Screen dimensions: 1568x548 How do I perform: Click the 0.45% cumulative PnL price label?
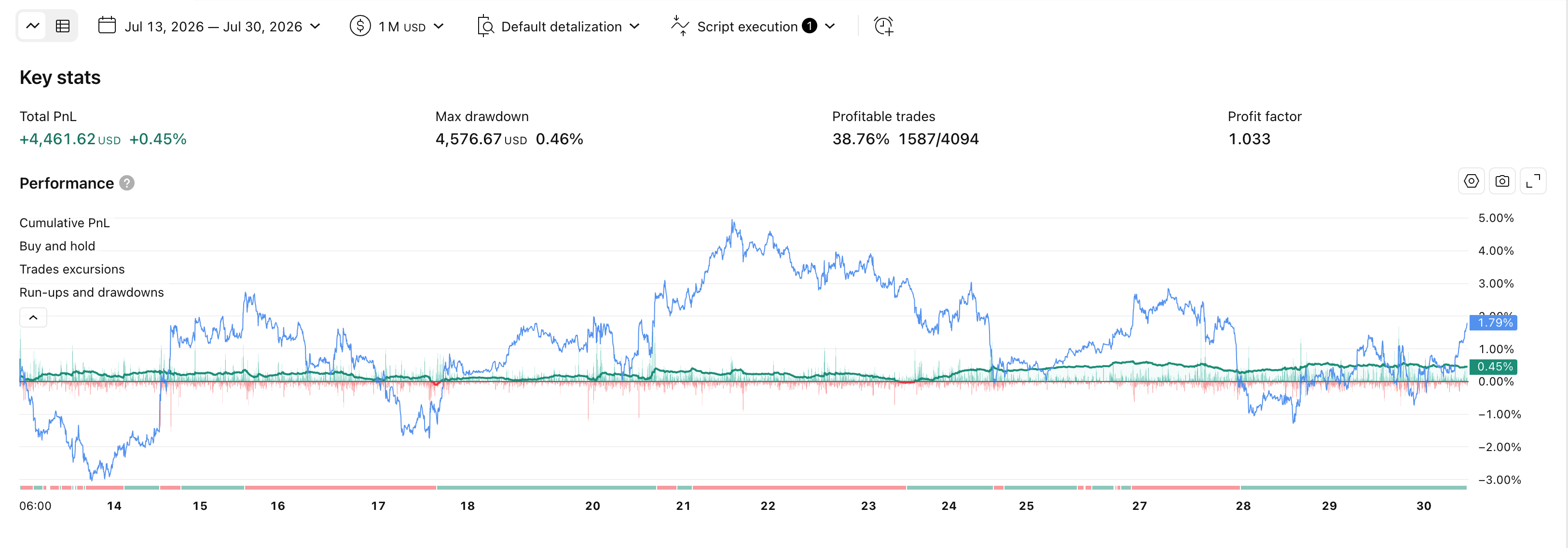1494,367
